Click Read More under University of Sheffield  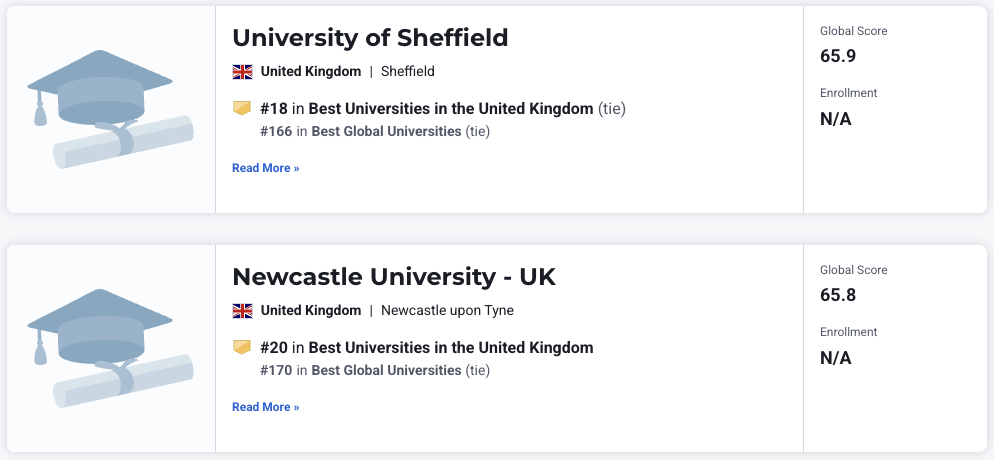point(265,168)
